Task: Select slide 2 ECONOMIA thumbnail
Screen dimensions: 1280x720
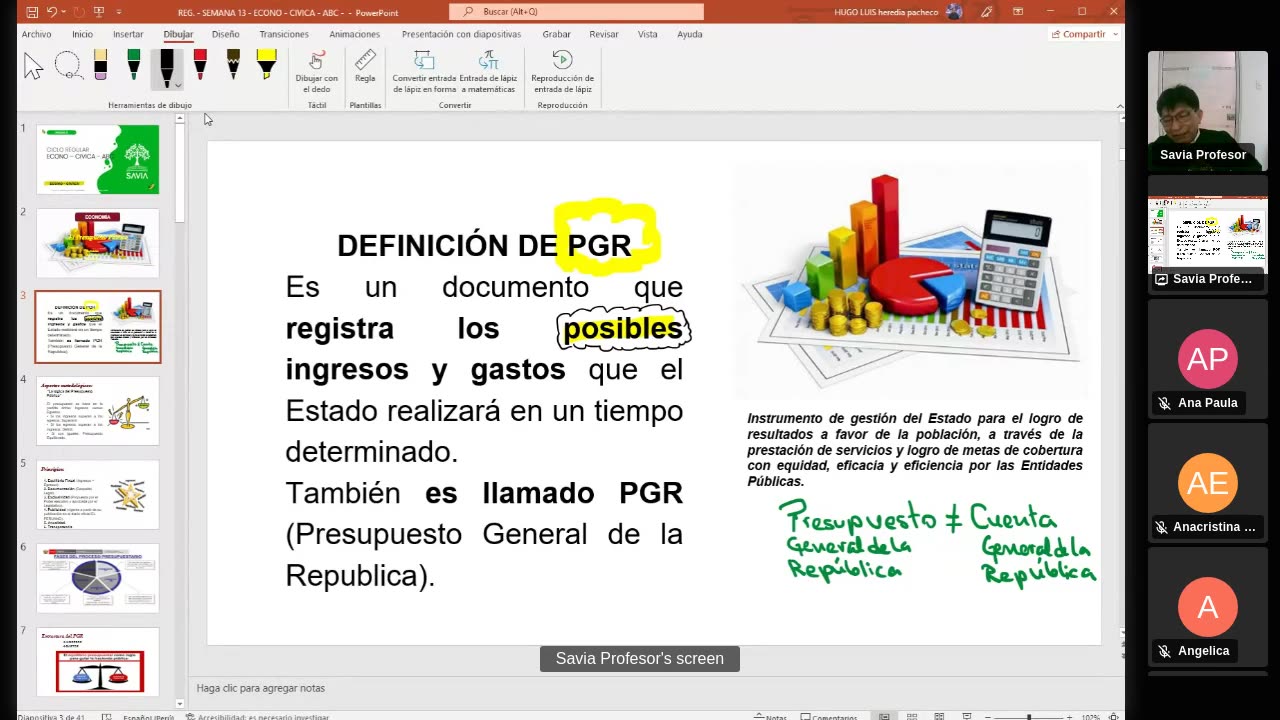Action: tap(98, 243)
